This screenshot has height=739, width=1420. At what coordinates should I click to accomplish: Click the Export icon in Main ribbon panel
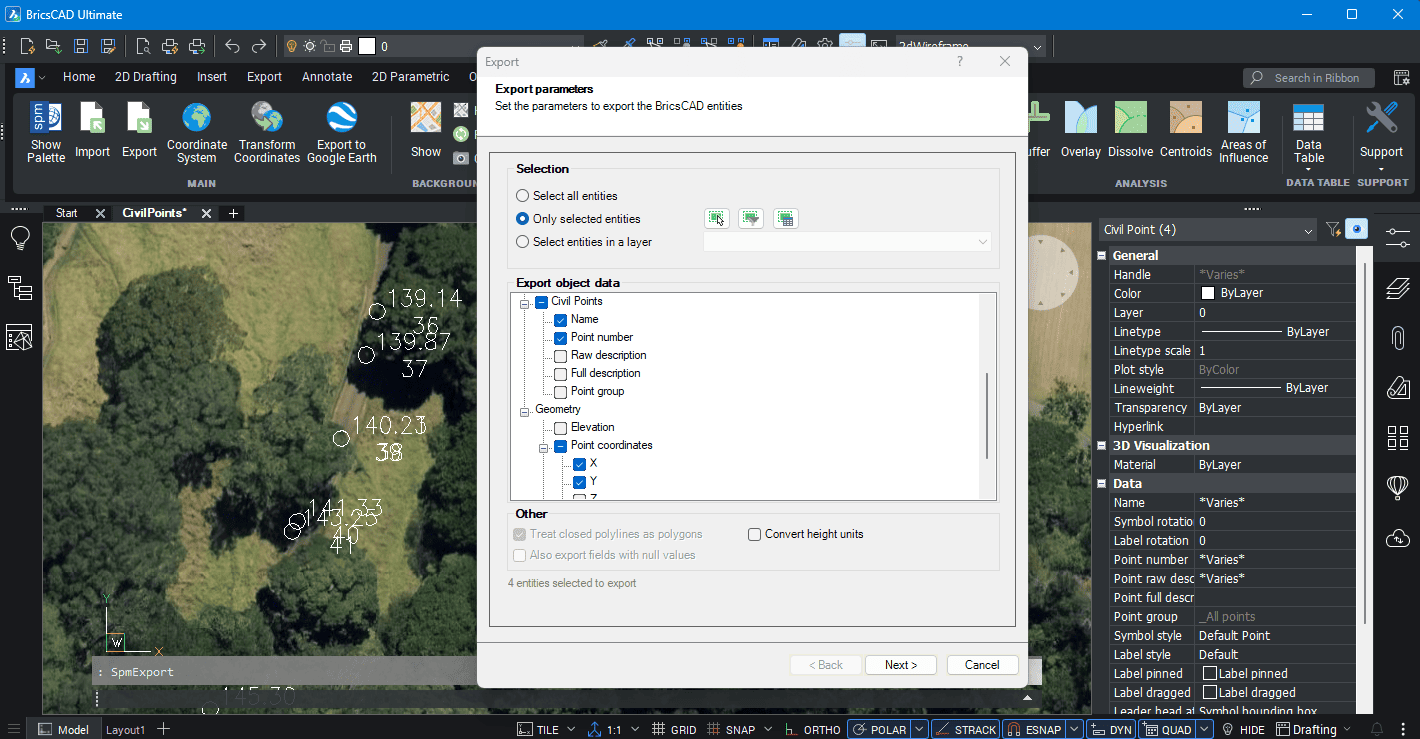[139, 118]
